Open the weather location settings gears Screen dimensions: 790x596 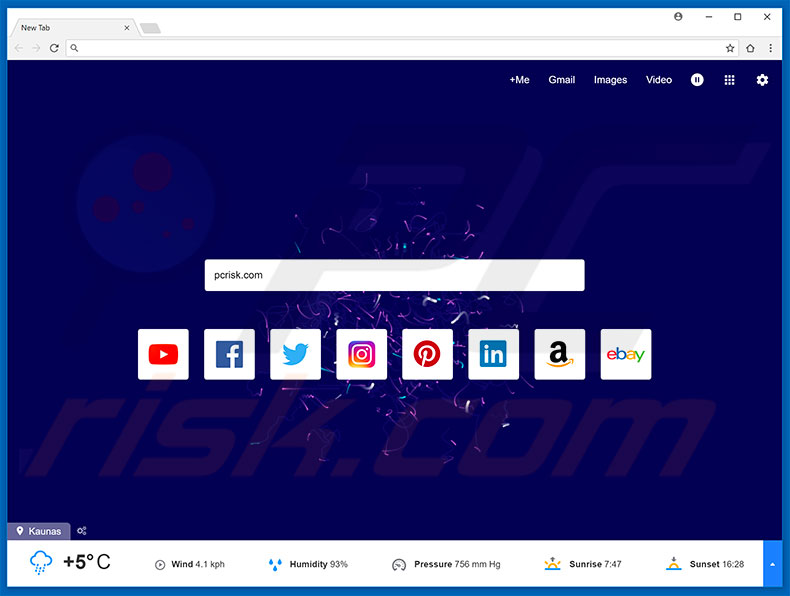click(x=82, y=531)
